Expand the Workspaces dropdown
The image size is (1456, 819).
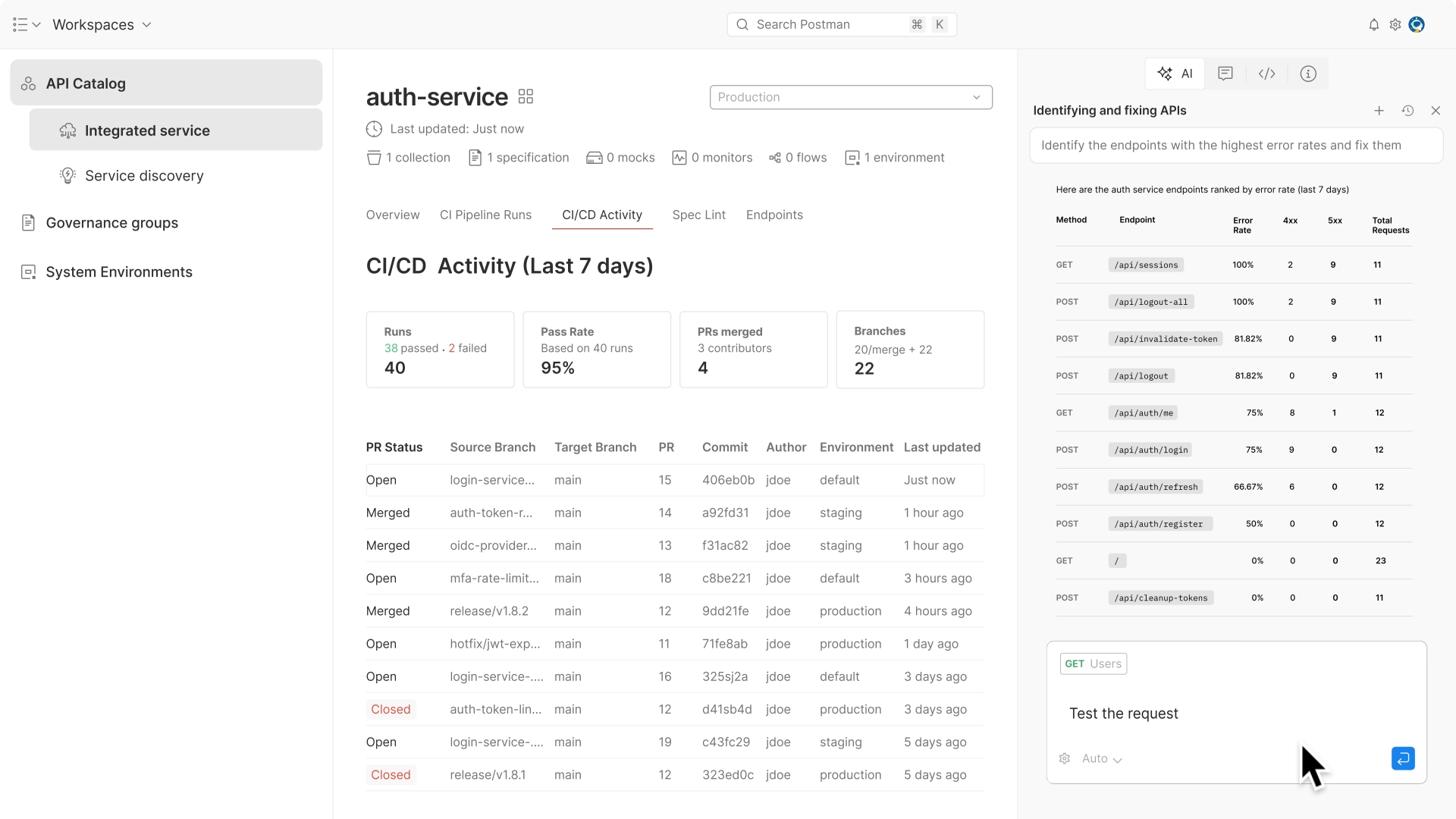coord(102,24)
